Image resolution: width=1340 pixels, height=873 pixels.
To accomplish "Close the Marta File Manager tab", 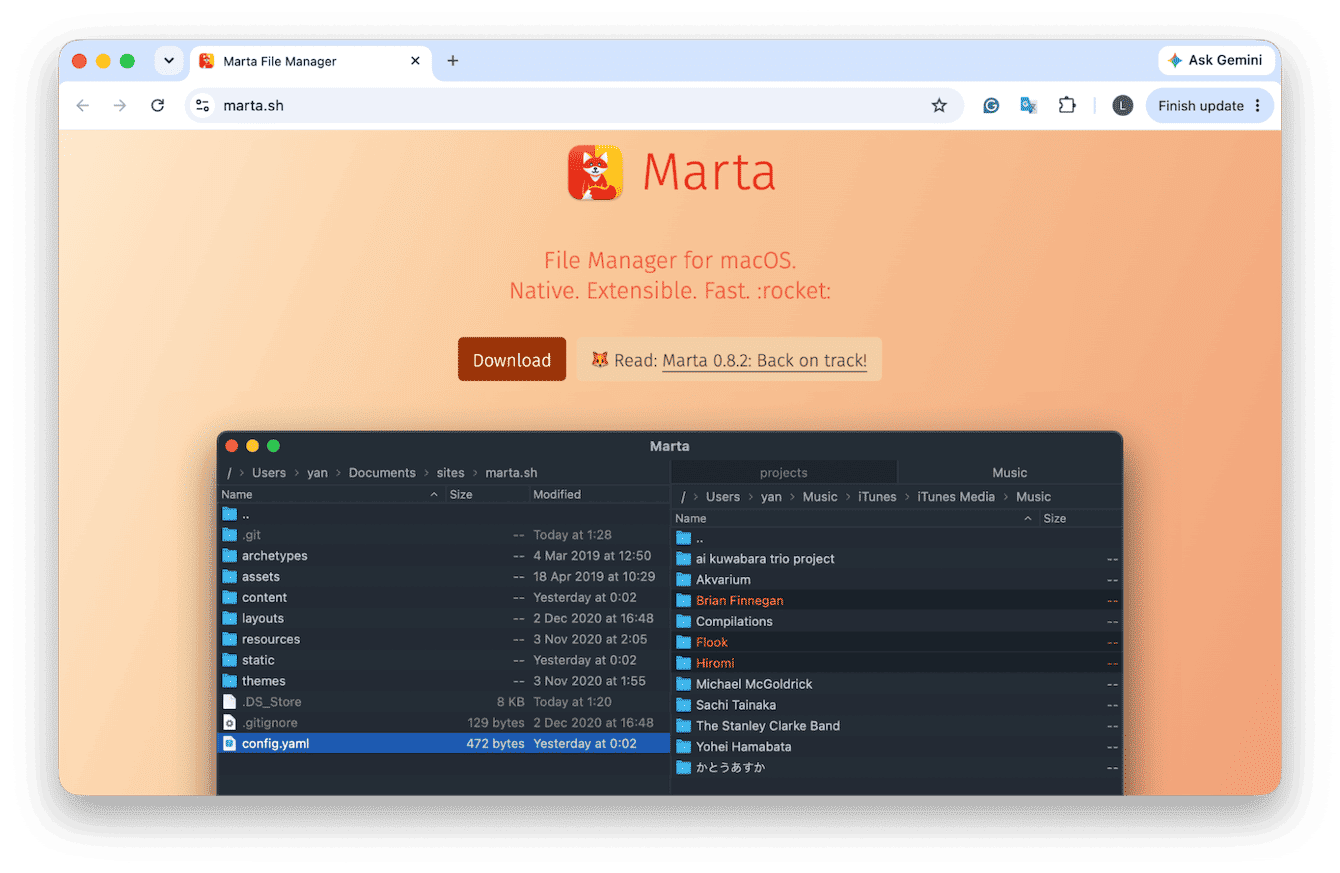I will (x=415, y=61).
